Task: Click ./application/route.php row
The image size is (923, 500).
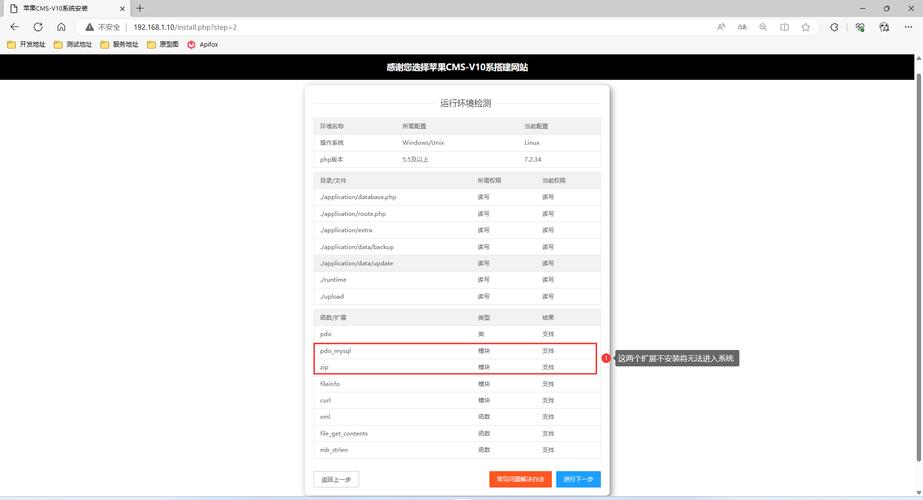Action: pyautogui.click(x=457, y=214)
